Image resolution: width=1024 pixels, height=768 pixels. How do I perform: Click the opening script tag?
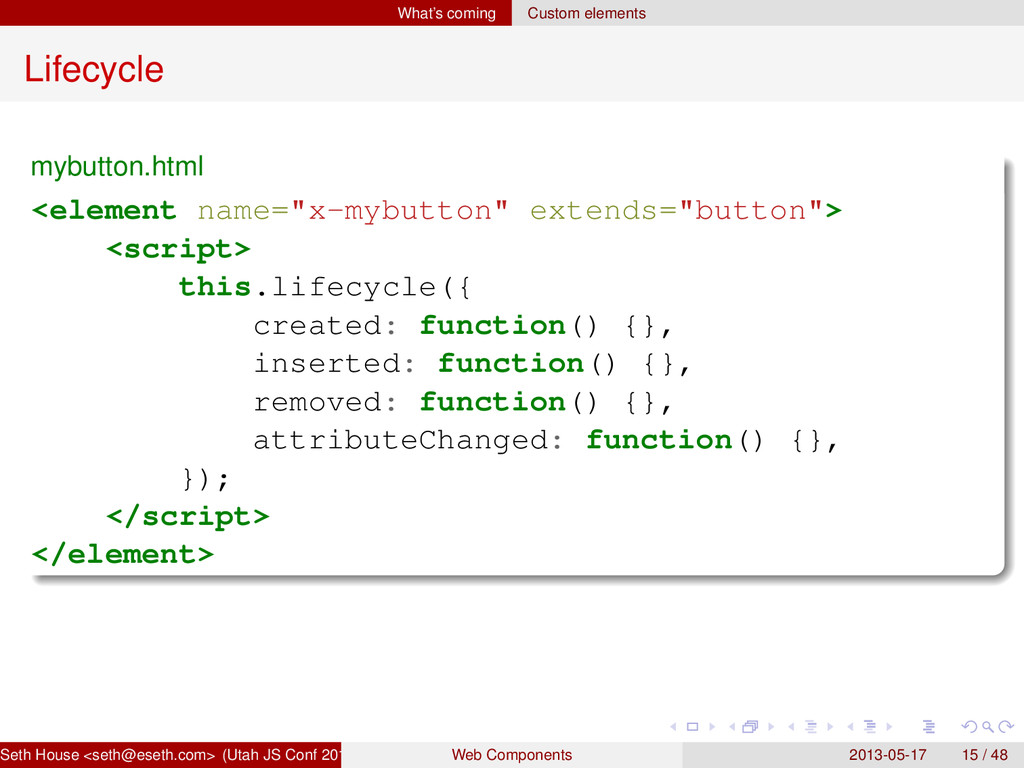pos(178,249)
